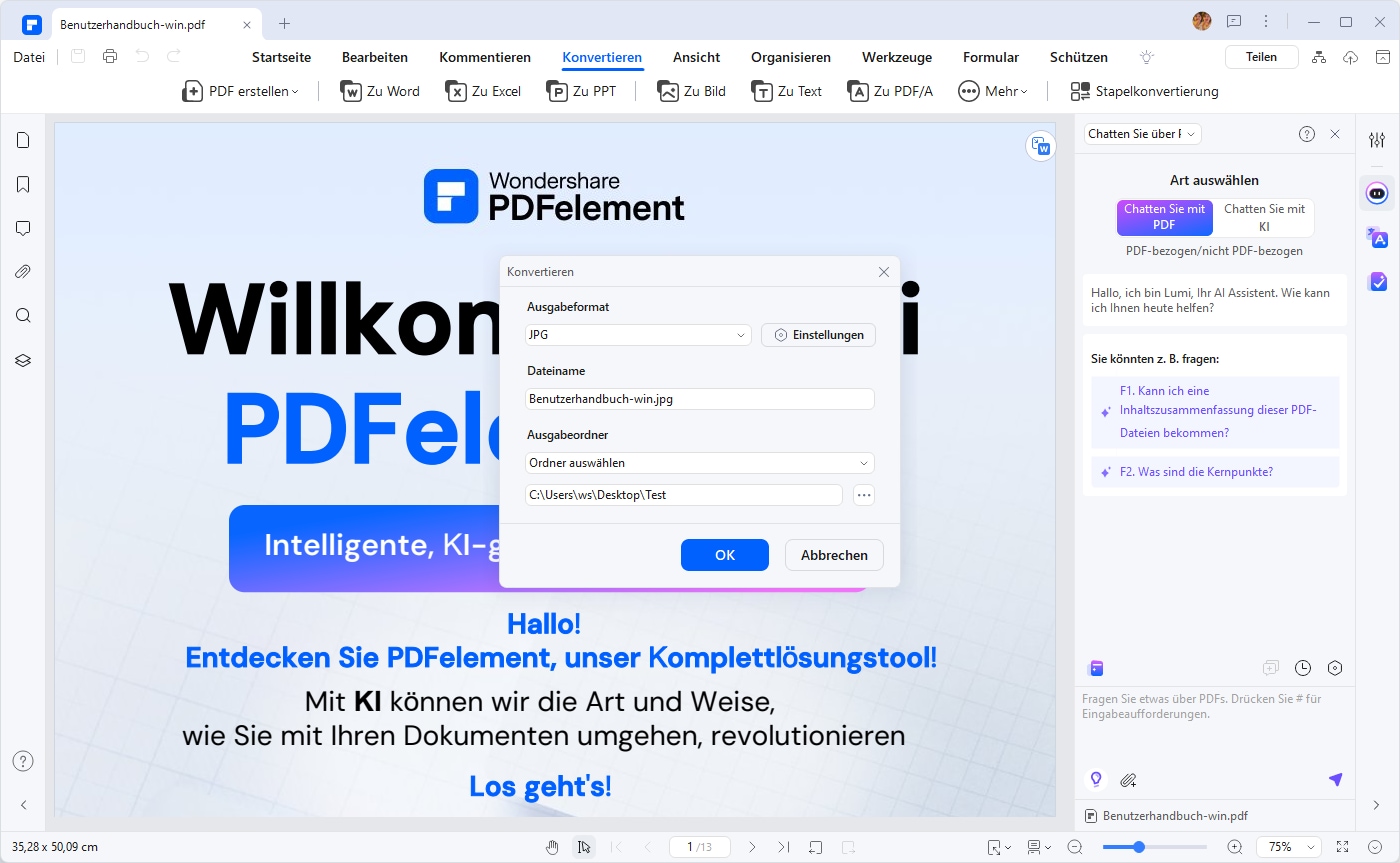Click the select cursor tool in status bar
This screenshot has width=1400, height=863.
point(584,847)
